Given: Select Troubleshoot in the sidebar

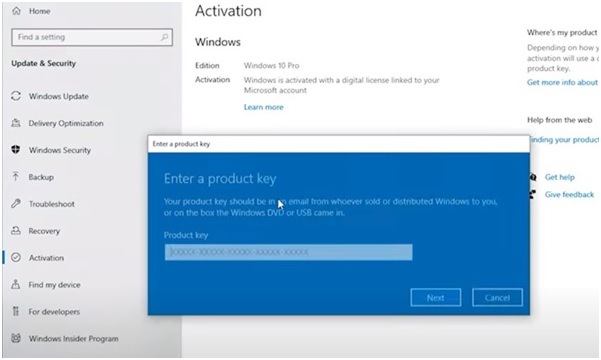Looking at the screenshot, I should coord(52,204).
